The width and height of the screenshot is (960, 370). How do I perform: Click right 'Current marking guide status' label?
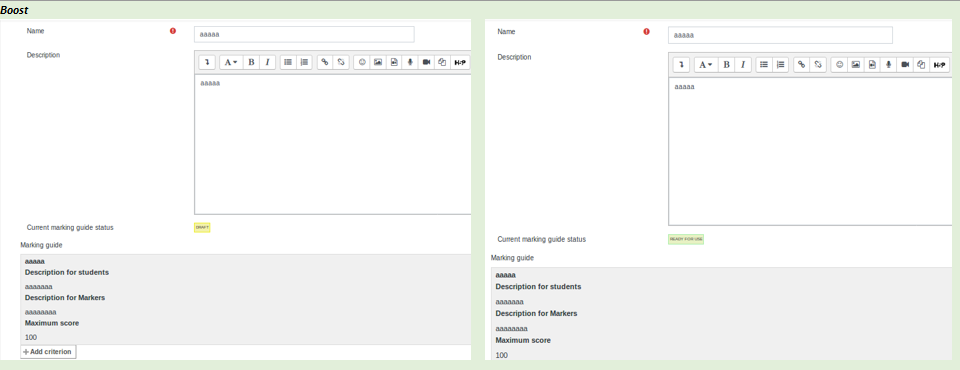tap(541, 240)
